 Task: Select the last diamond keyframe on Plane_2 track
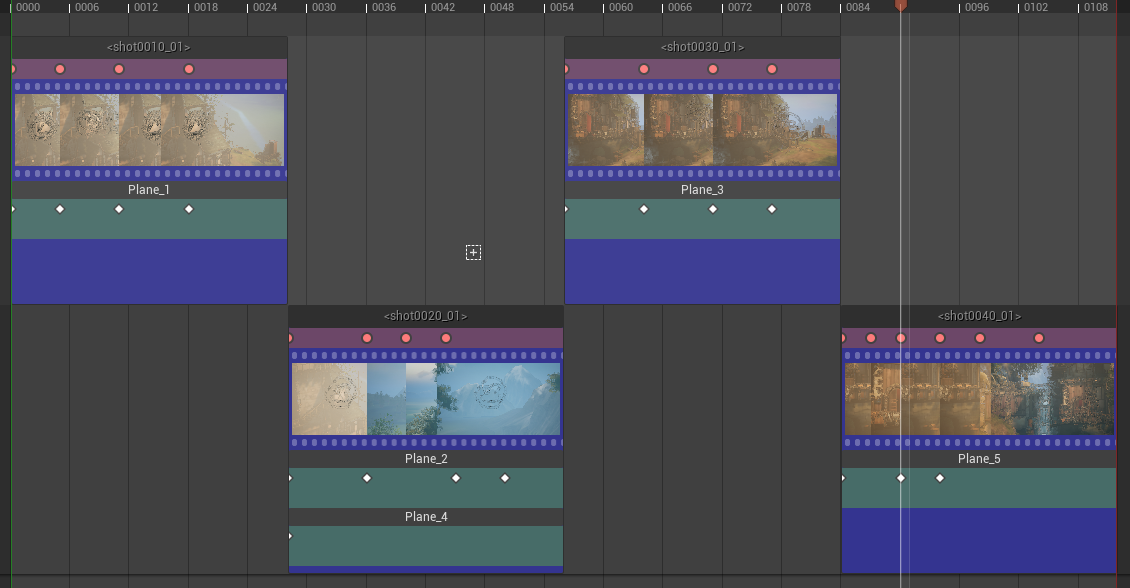504,478
